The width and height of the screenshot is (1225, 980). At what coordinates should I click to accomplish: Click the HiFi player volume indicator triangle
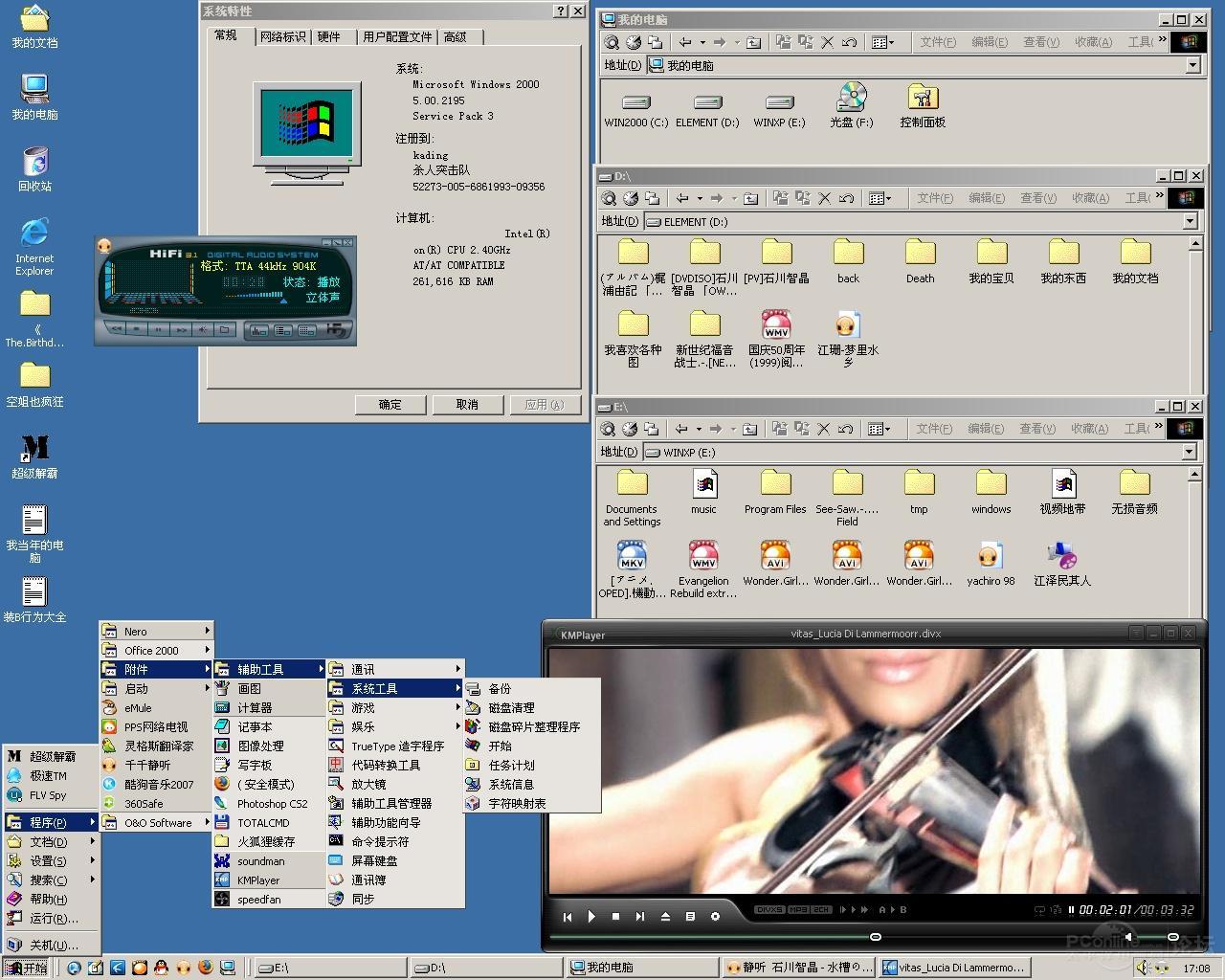click(283, 301)
